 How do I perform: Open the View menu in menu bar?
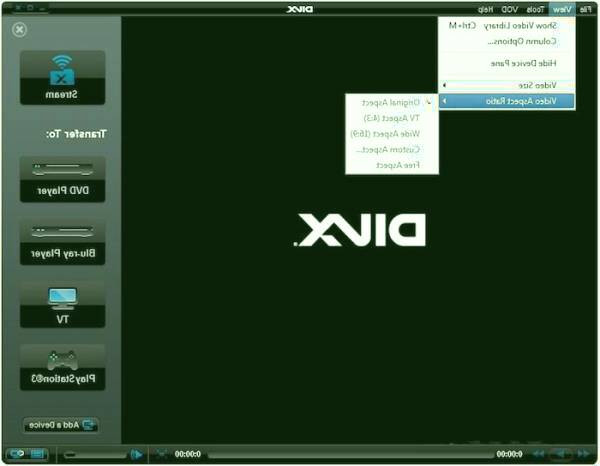coord(562,10)
